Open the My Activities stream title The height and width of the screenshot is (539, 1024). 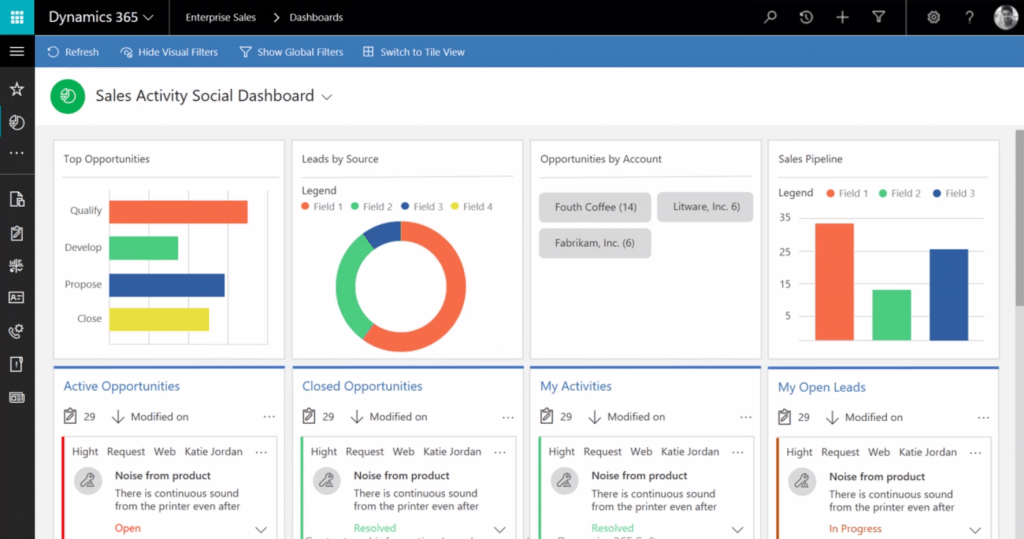point(575,386)
